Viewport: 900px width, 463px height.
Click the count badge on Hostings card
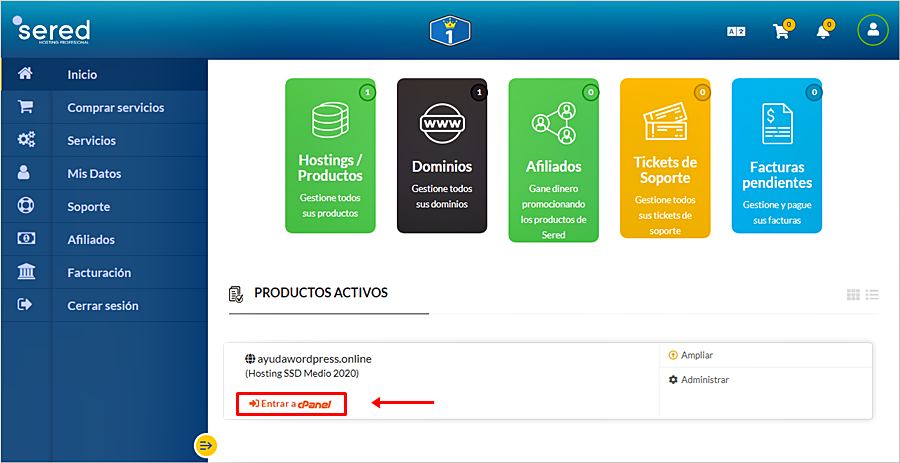[x=367, y=92]
